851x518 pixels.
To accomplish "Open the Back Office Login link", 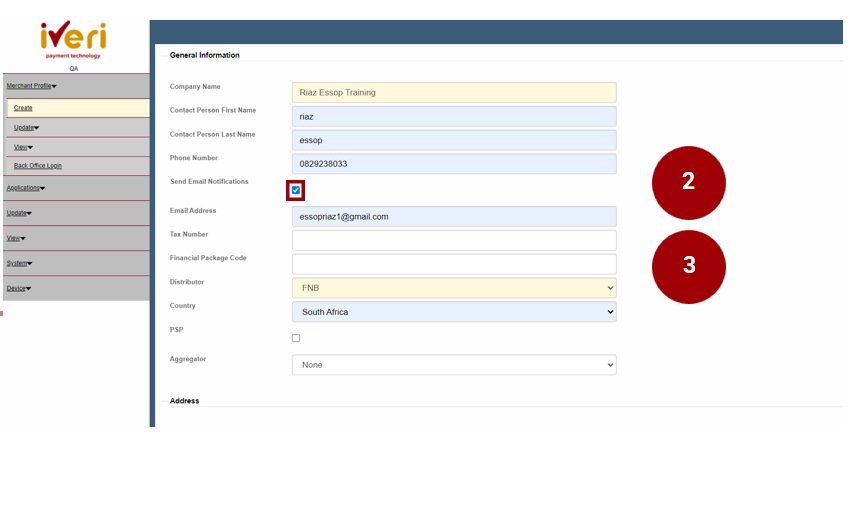I will pos(38,166).
